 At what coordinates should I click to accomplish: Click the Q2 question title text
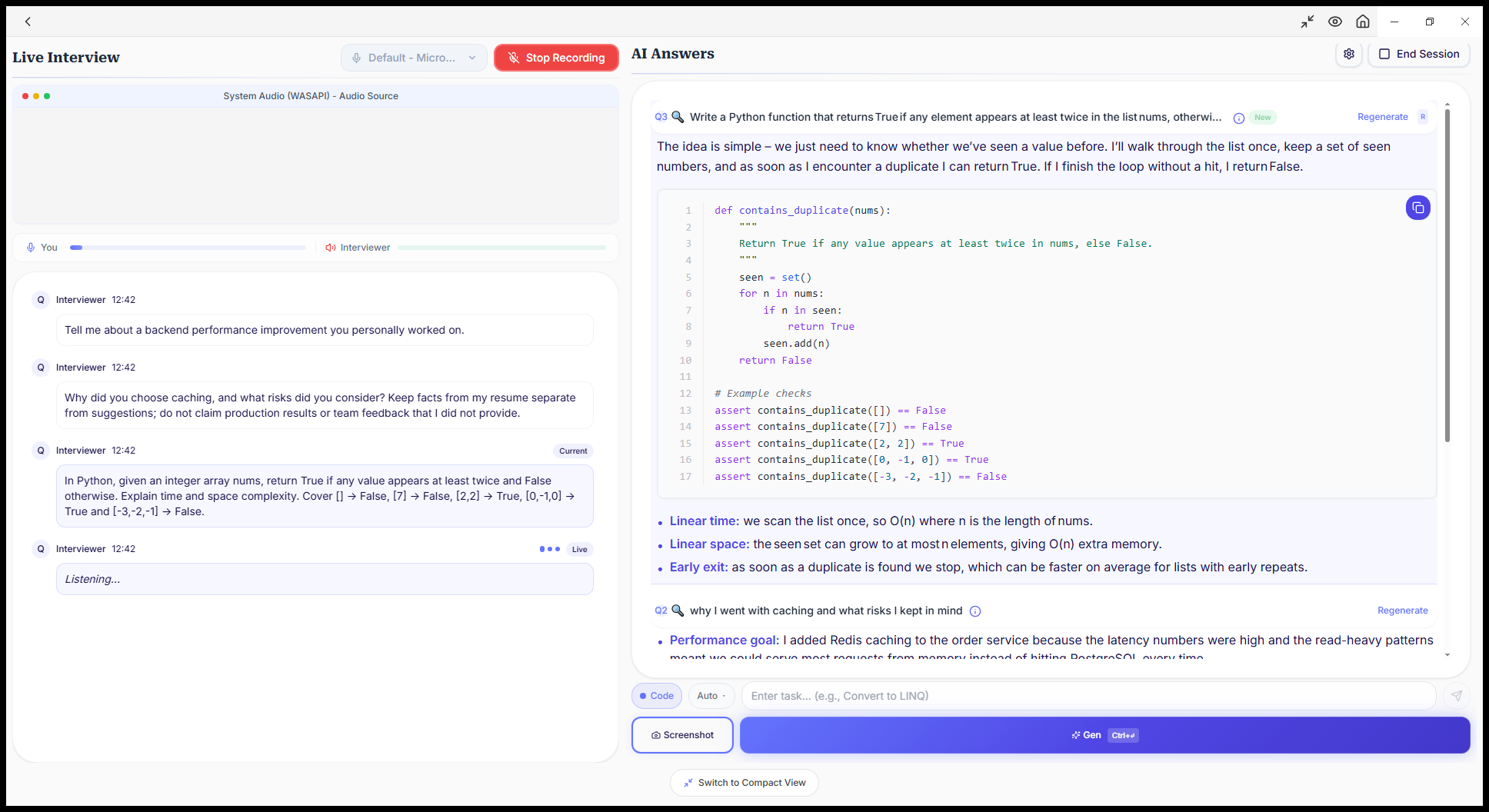[x=826, y=611]
